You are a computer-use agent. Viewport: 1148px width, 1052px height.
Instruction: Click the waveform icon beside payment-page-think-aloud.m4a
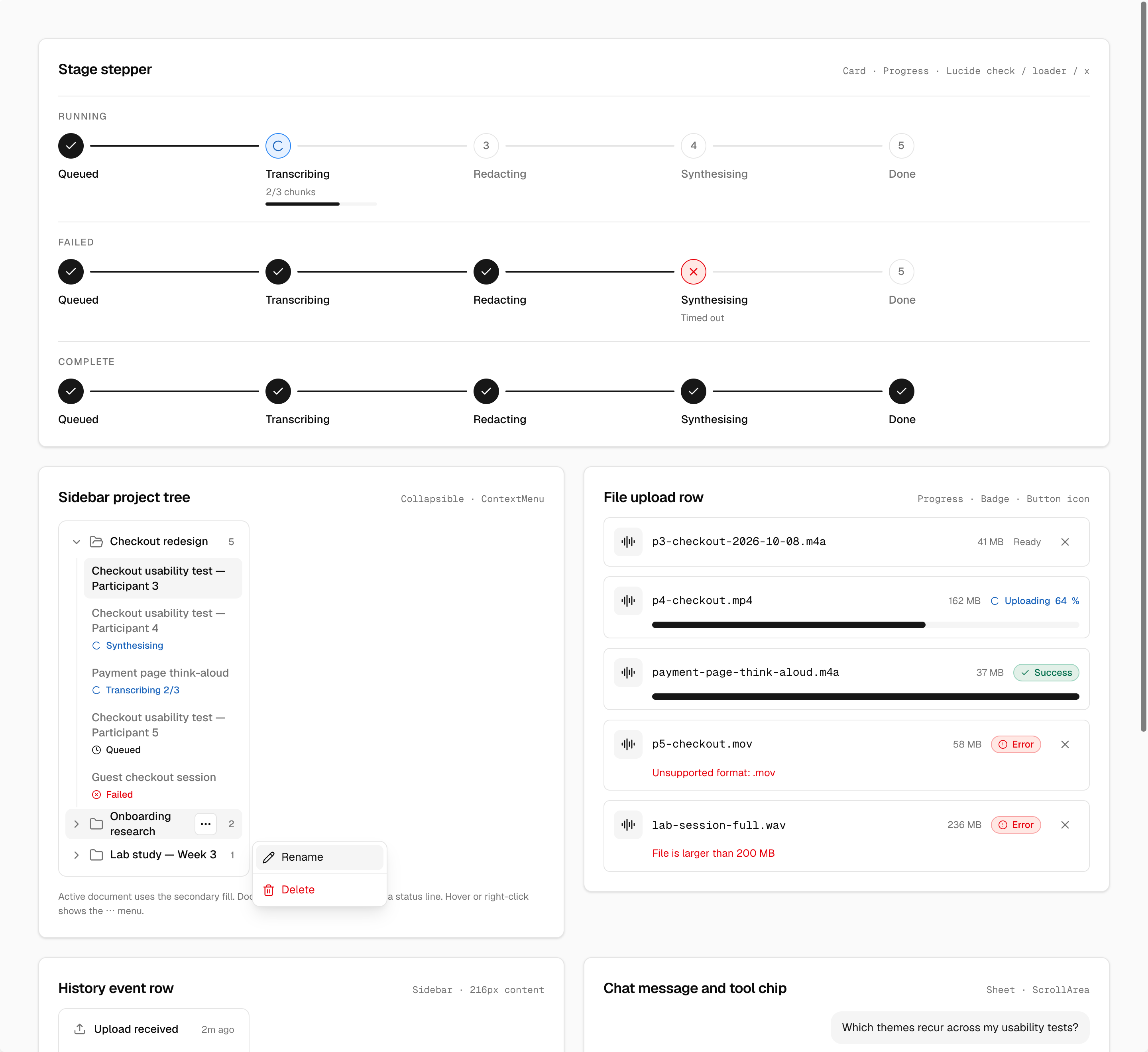click(x=628, y=672)
